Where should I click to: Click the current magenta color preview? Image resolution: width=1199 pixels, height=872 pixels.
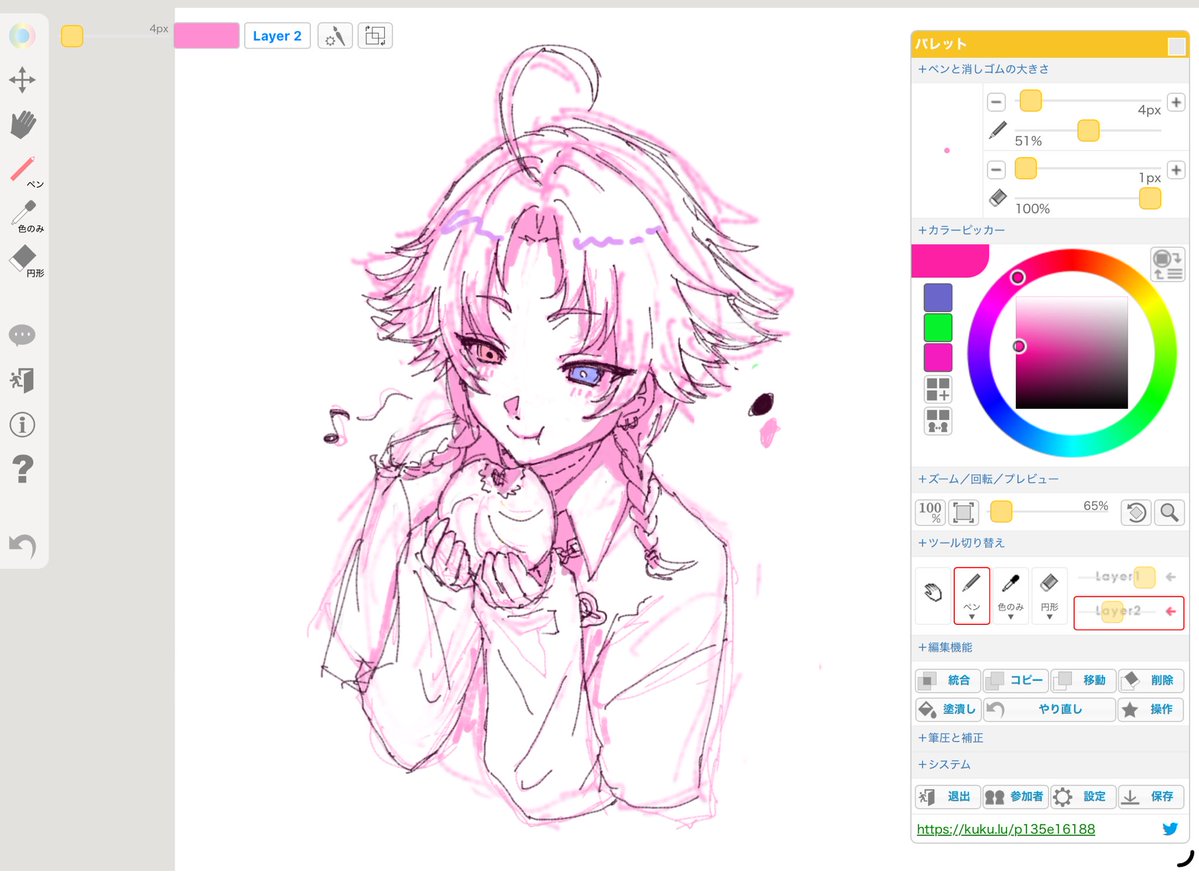(x=950, y=261)
